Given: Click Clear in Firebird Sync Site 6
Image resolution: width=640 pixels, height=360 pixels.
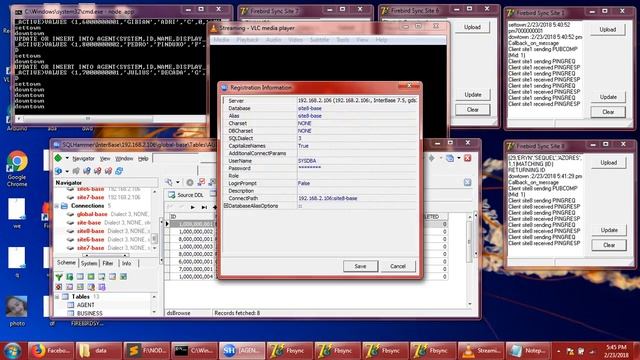Looking at the screenshot, I should pos(473,110).
